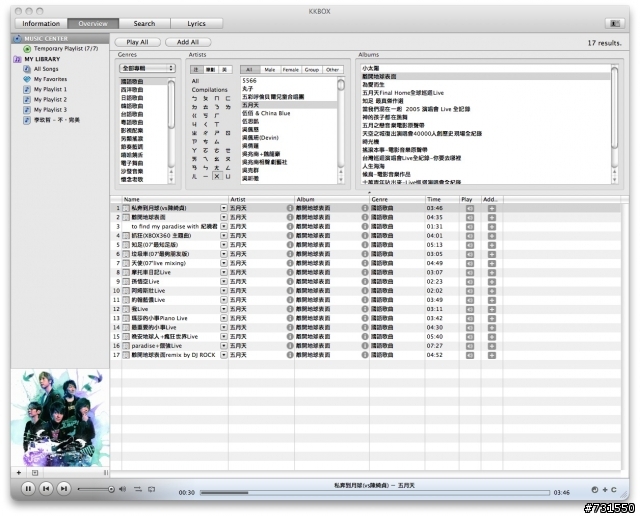Screen dimensions: 640x516
Task: Select the Group artist filter
Action: [312, 70]
